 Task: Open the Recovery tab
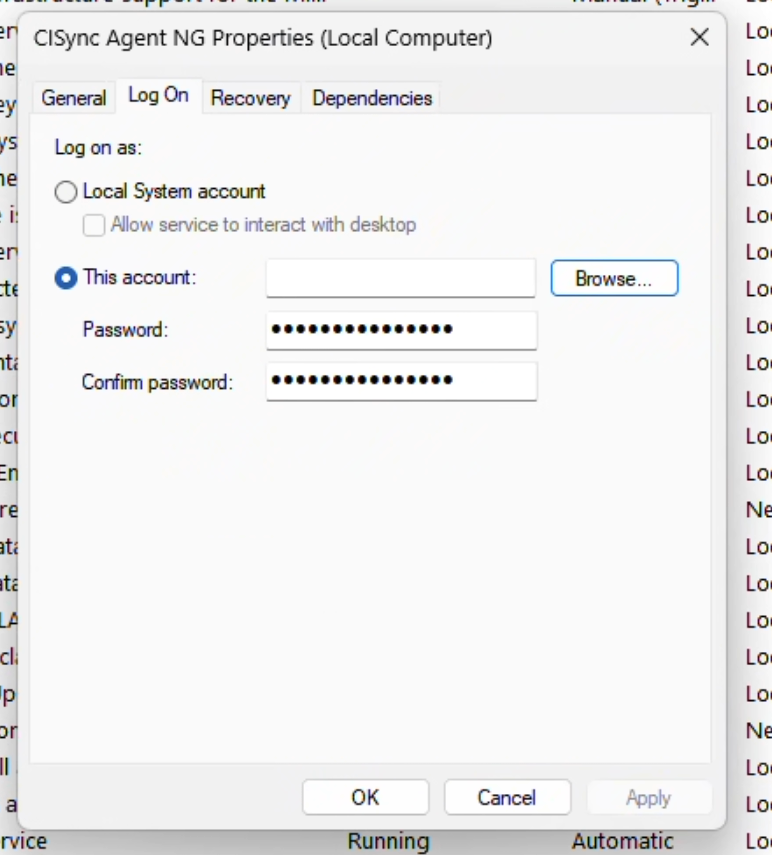(x=251, y=98)
